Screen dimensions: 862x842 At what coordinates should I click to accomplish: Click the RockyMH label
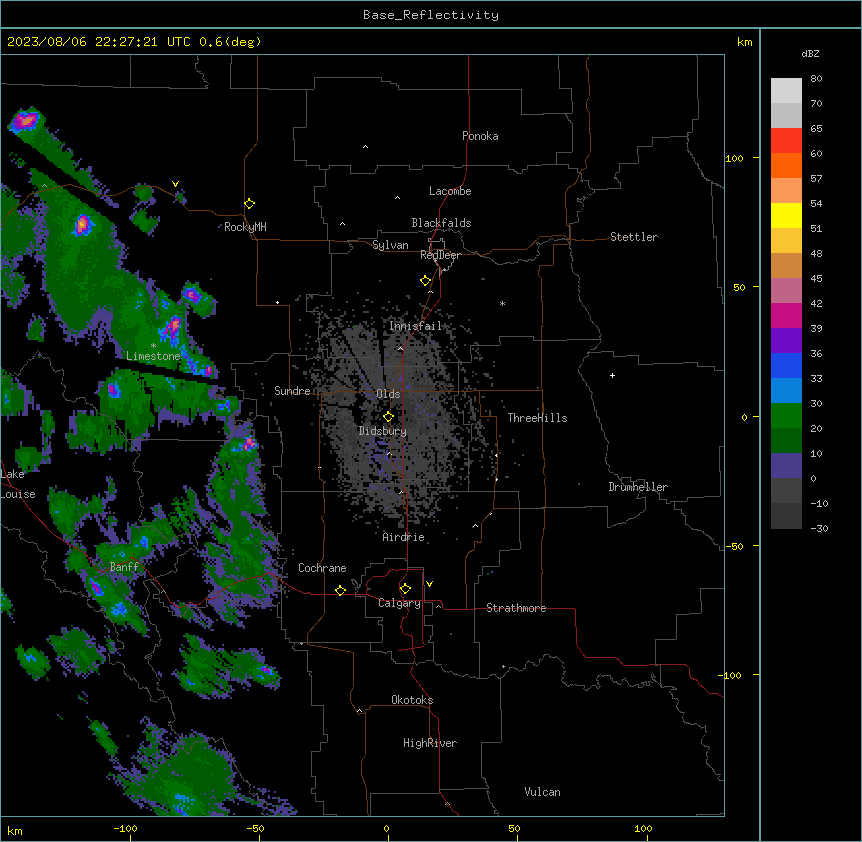[245, 227]
